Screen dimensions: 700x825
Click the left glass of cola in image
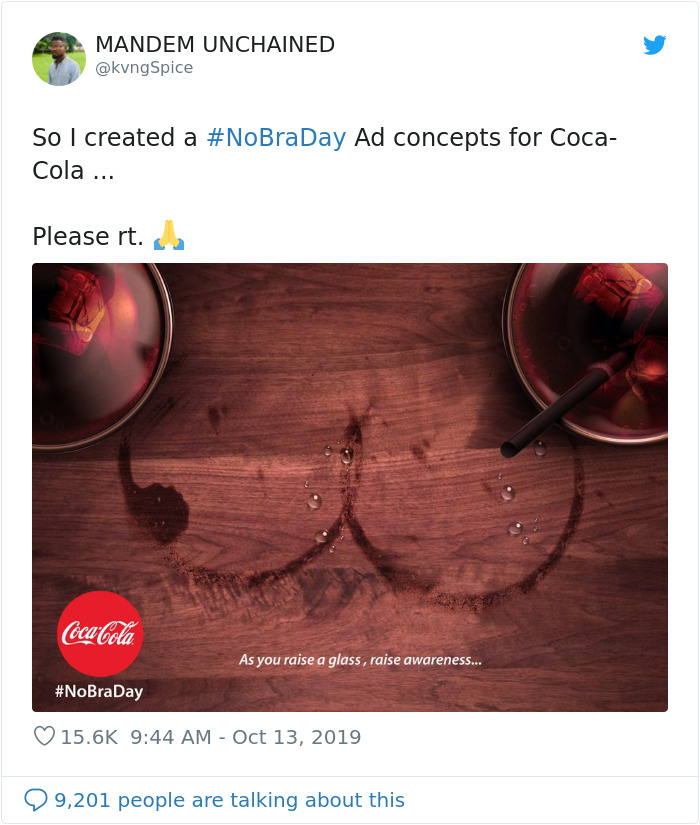coord(95,340)
